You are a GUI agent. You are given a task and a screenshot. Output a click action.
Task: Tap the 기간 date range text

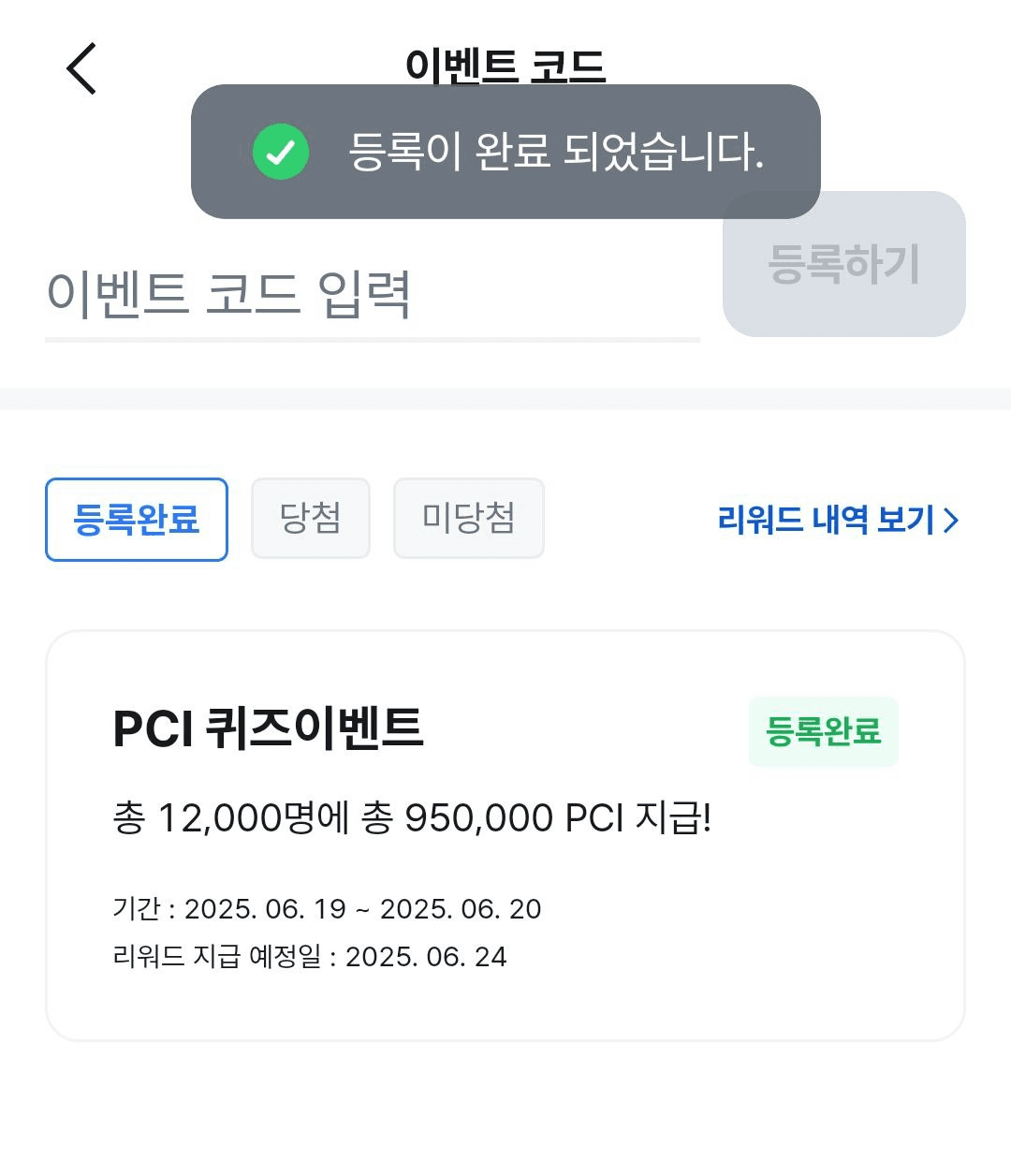tap(327, 908)
